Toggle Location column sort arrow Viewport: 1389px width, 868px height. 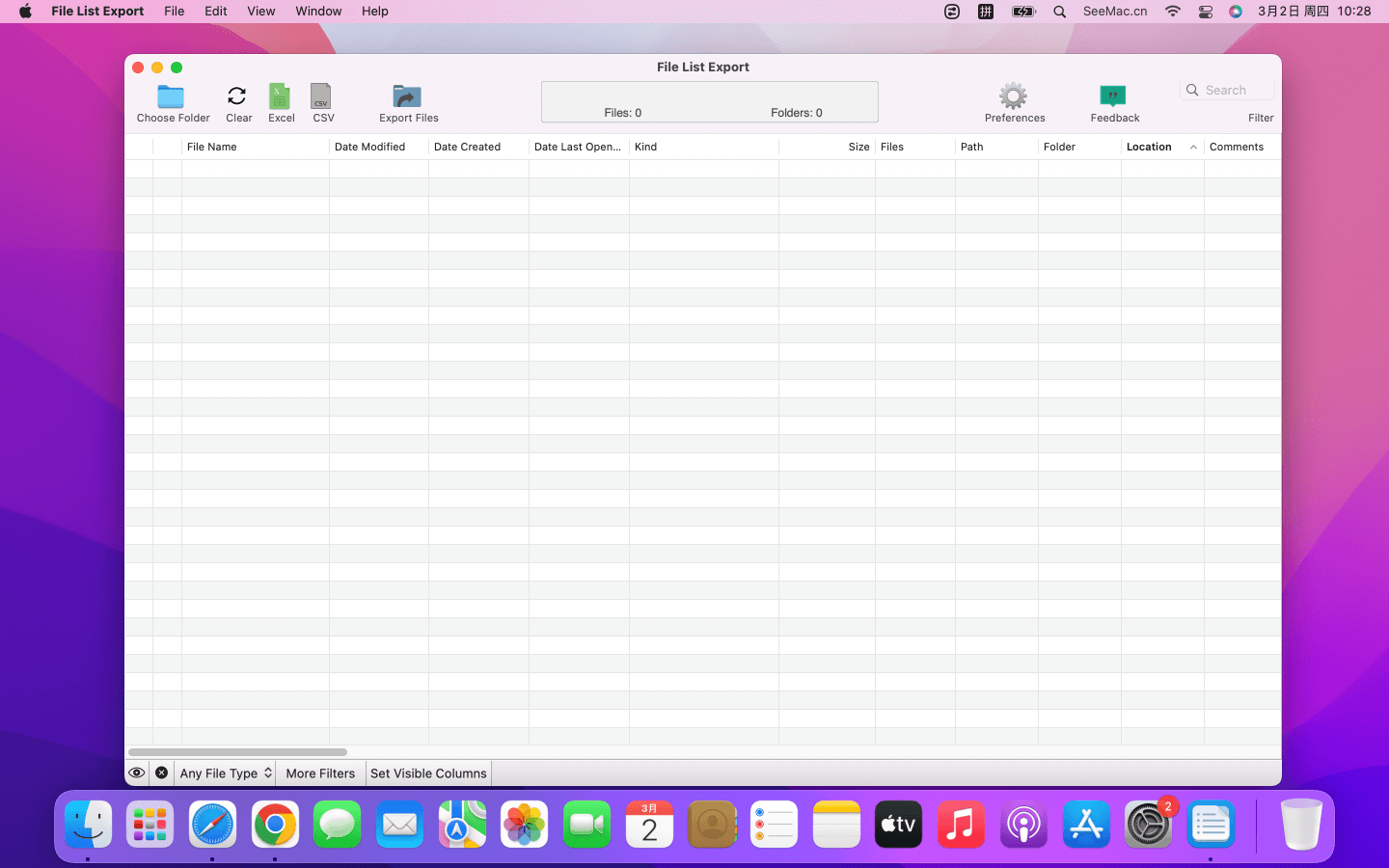point(1193,148)
